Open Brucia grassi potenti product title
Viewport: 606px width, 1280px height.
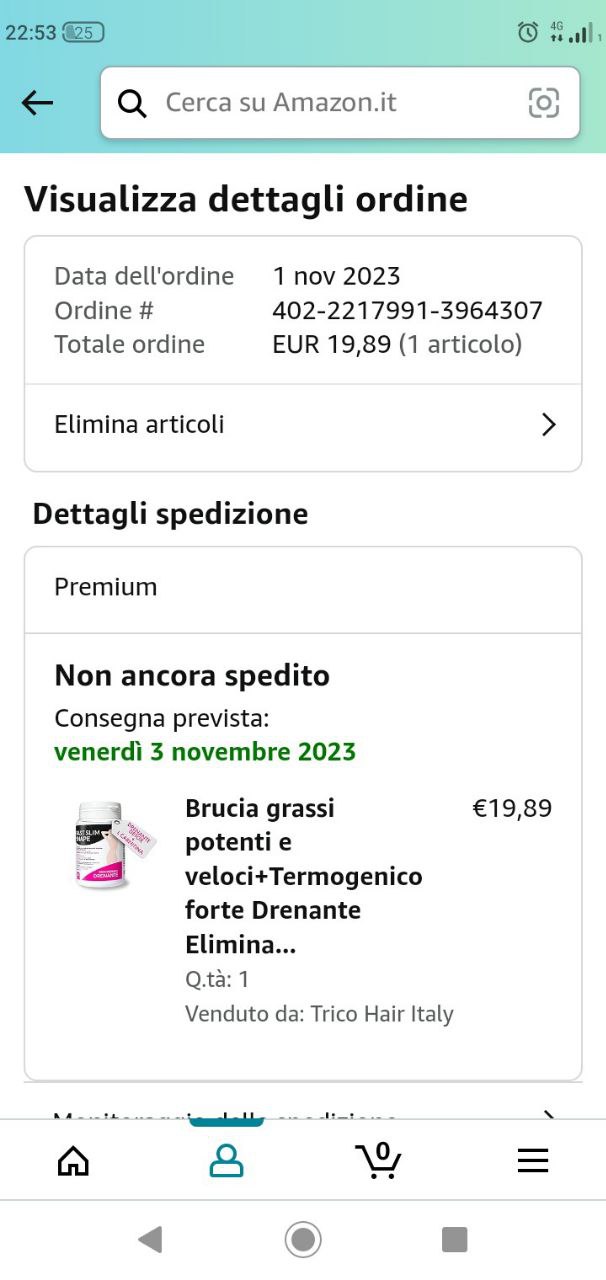[304, 876]
